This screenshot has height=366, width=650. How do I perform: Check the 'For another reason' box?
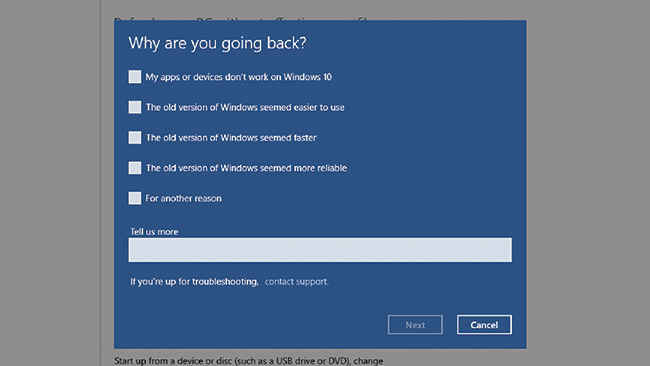(135, 198)
